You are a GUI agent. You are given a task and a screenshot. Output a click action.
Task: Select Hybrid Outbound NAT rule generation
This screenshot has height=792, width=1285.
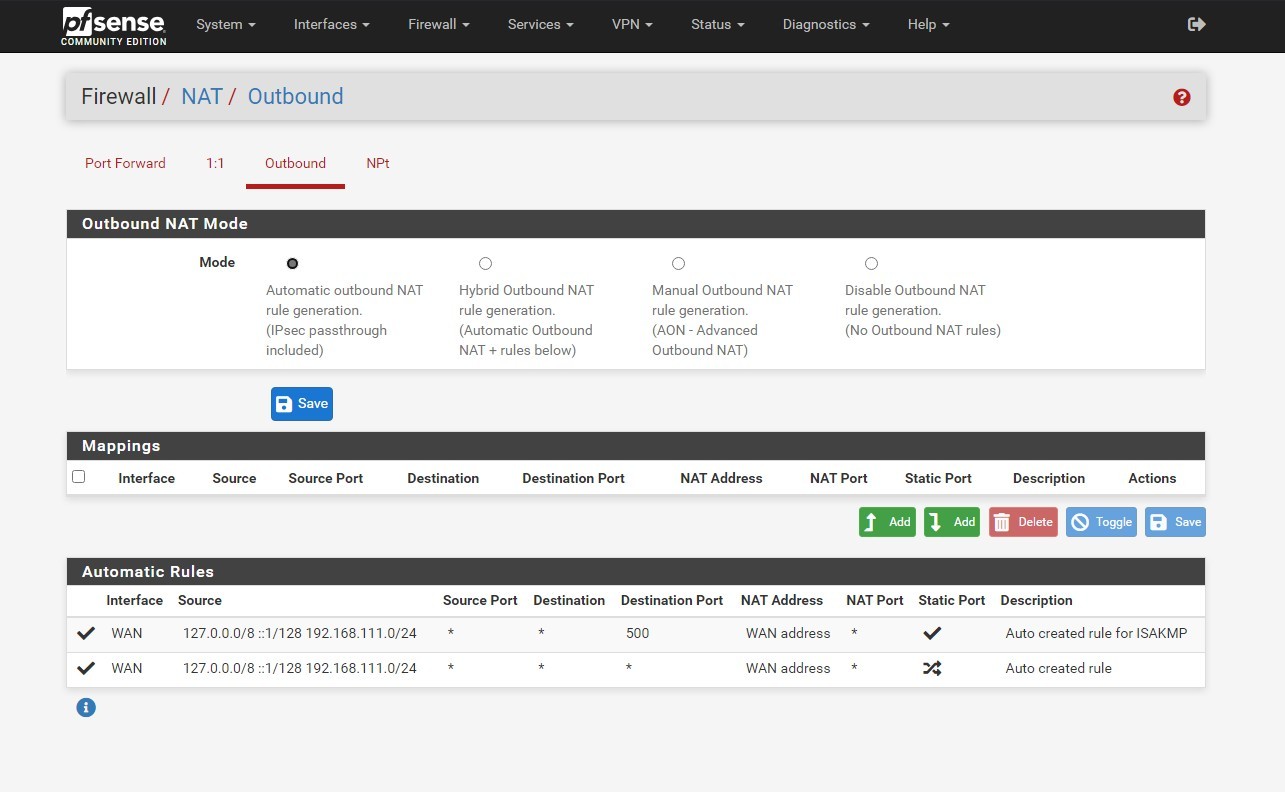[485, 263]
